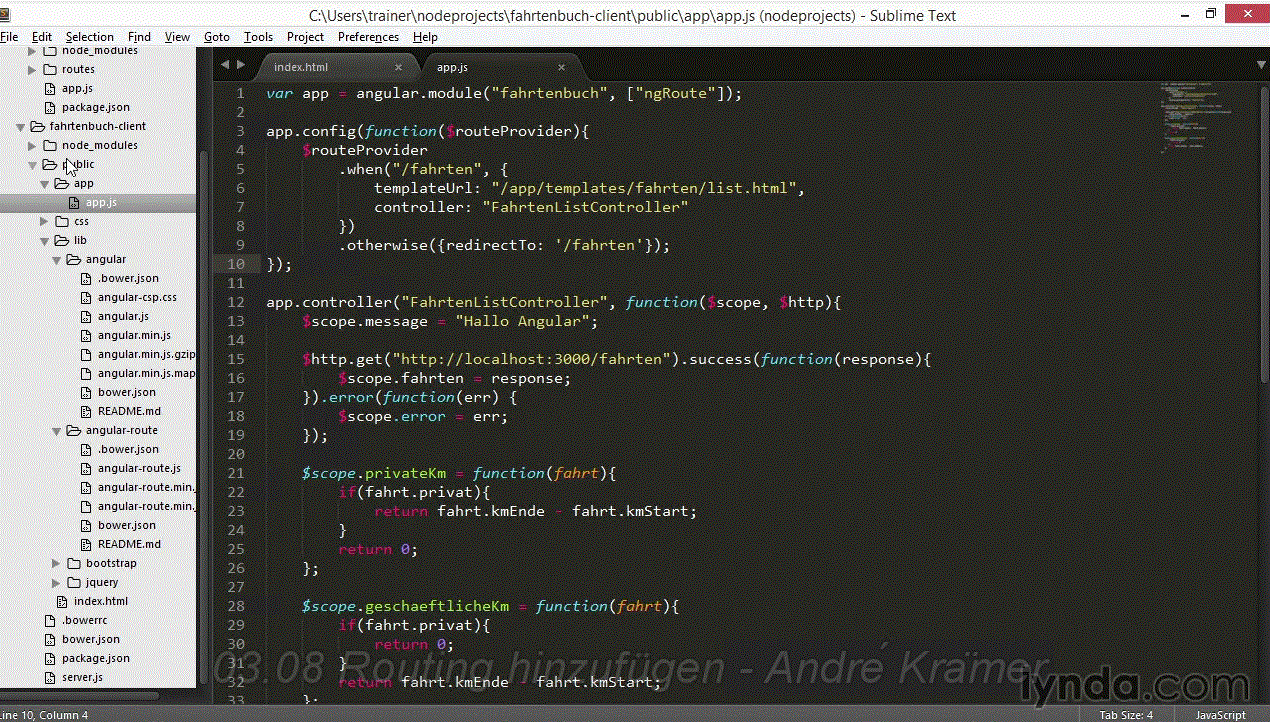Open README.md in angular-route folder
This screenshot has width=1270, height=722.
(x=129, y=544)
